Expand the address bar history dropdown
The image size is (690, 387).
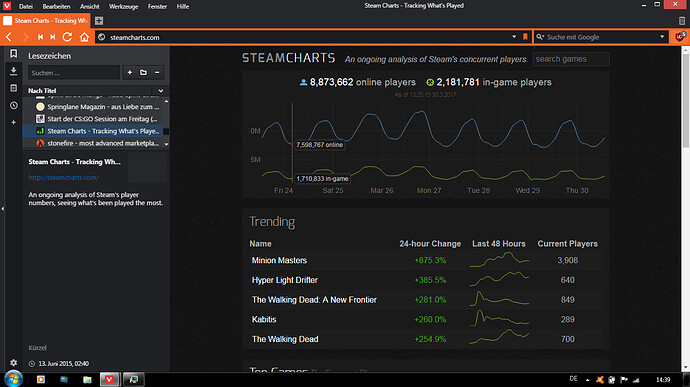[514, 37]
